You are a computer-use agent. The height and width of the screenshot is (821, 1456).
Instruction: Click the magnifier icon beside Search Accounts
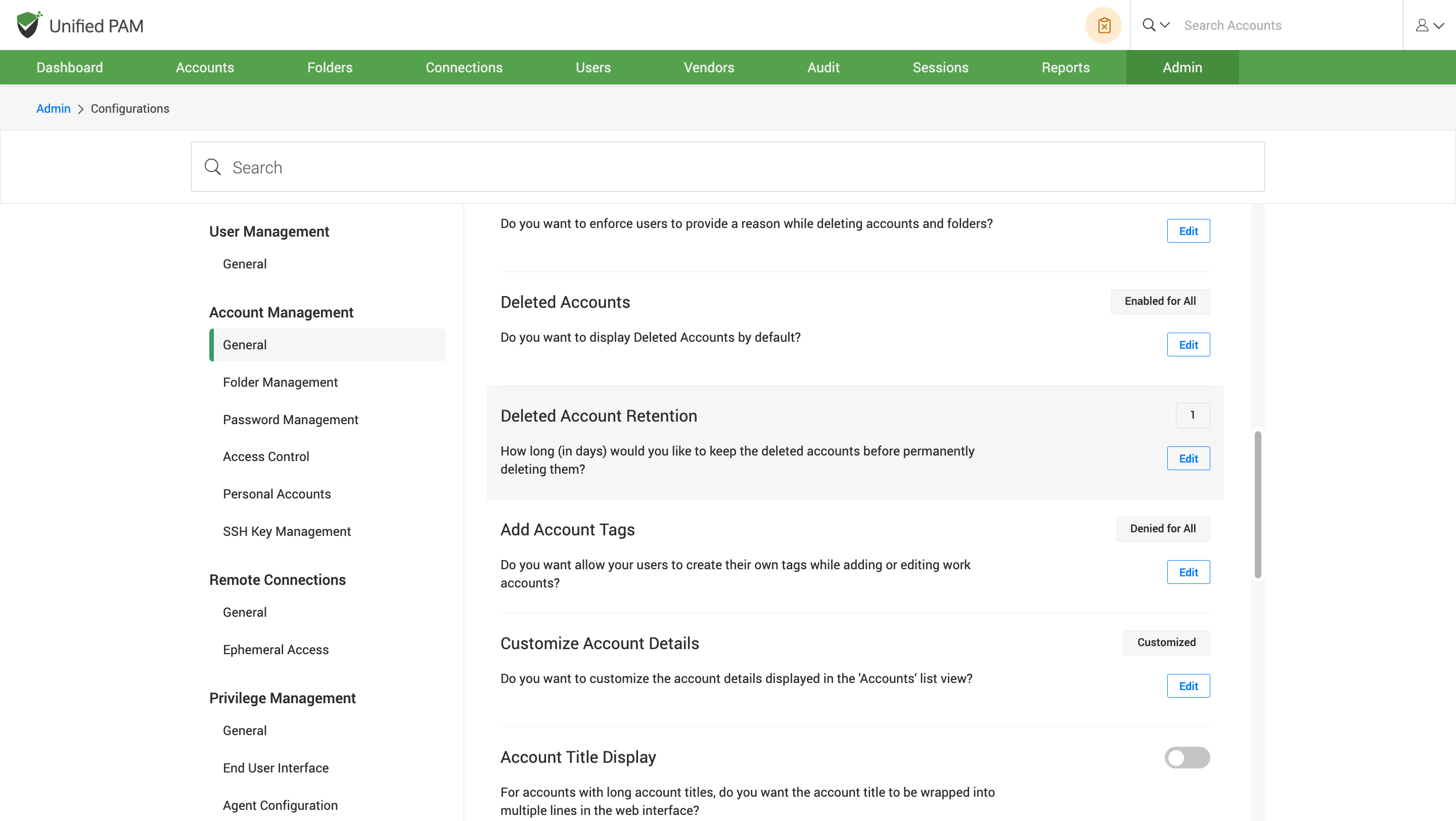1148,25
